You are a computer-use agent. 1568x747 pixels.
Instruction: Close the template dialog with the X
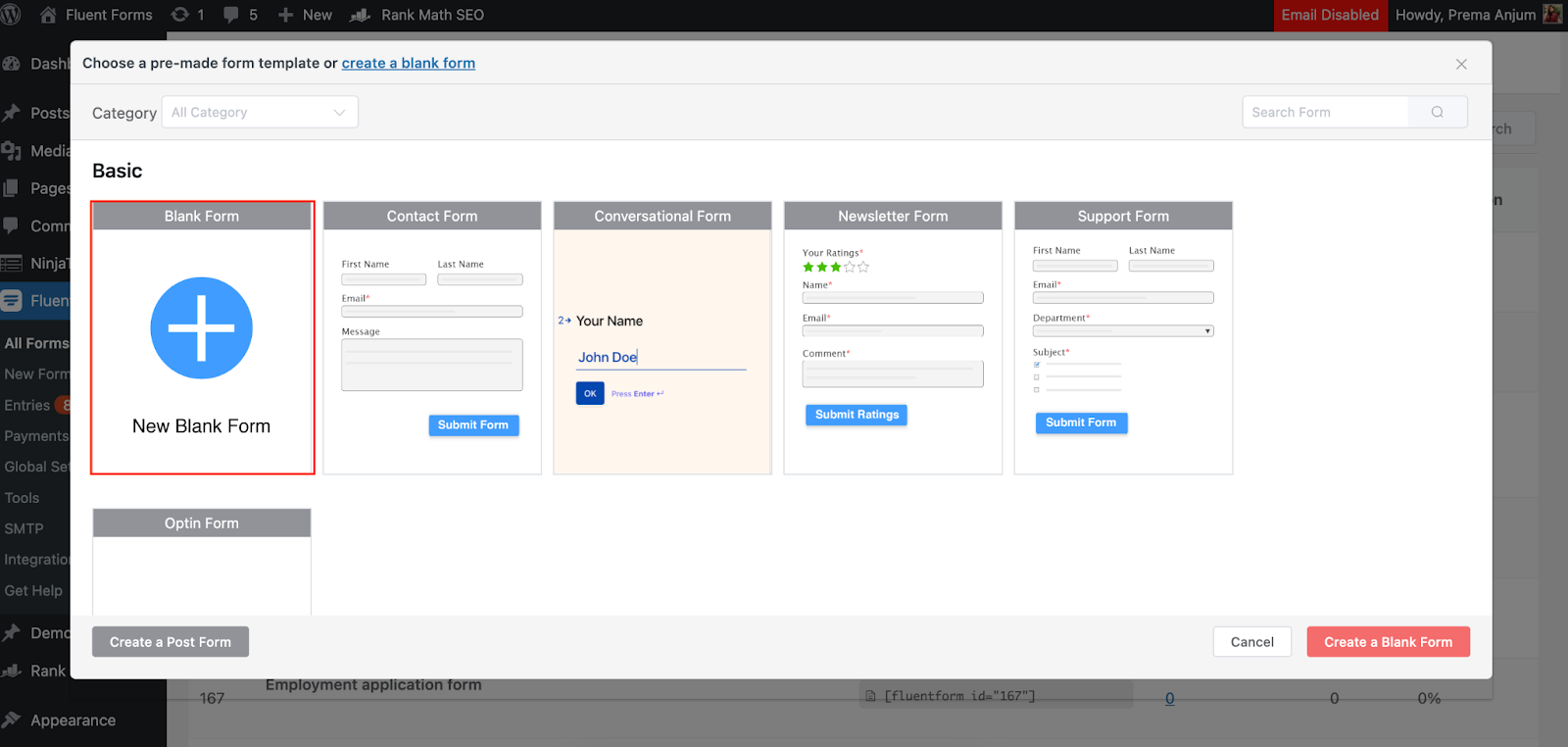1461,64
